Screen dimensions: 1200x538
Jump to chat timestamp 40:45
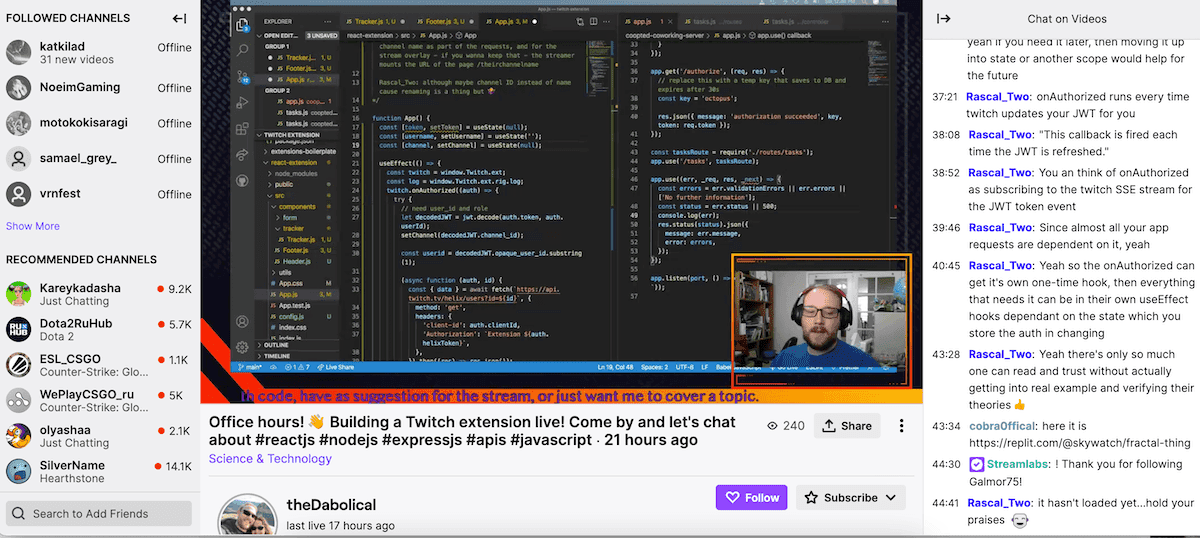point(945,265)
